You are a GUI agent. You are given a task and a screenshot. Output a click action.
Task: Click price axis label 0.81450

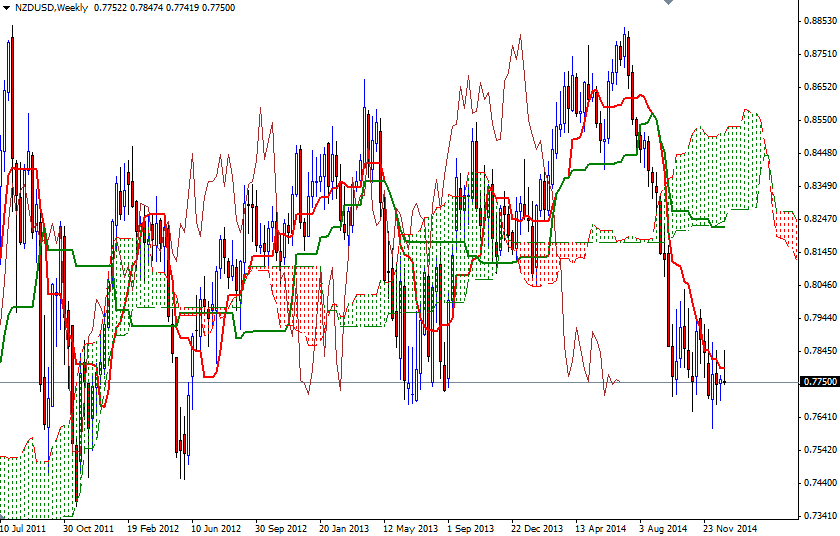pyautogui.click(x=820, y=252)
